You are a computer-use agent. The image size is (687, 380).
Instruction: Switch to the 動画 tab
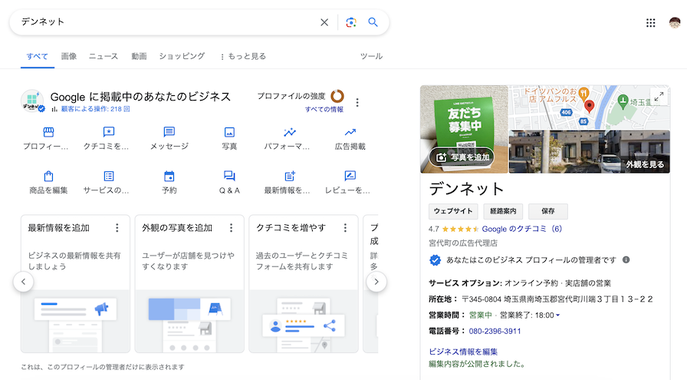click(x=139, y=56)
